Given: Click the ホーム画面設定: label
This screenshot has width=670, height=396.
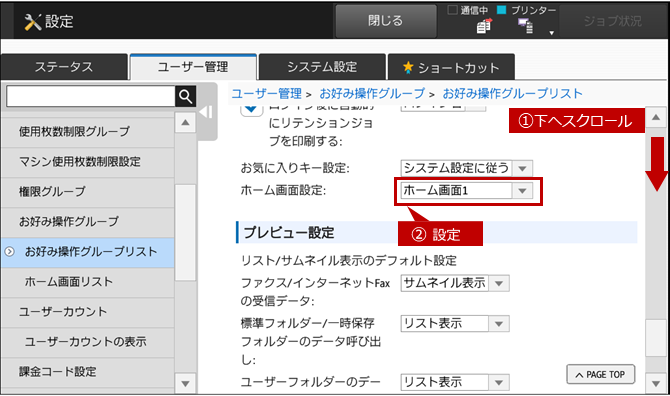Looking at the screenshot, I should tap(283, 191).
